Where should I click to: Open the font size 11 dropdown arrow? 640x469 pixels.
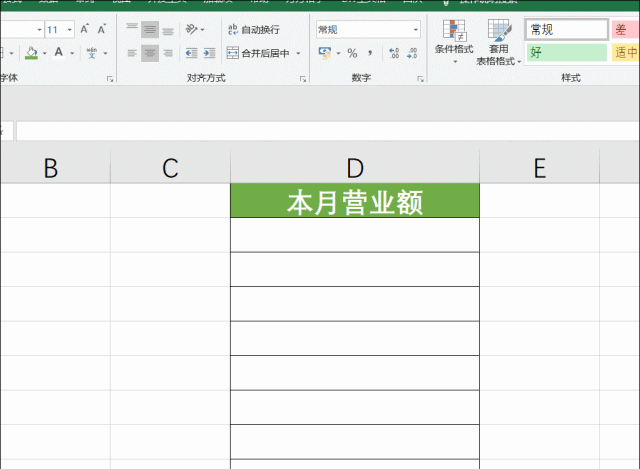pos(70,30)
